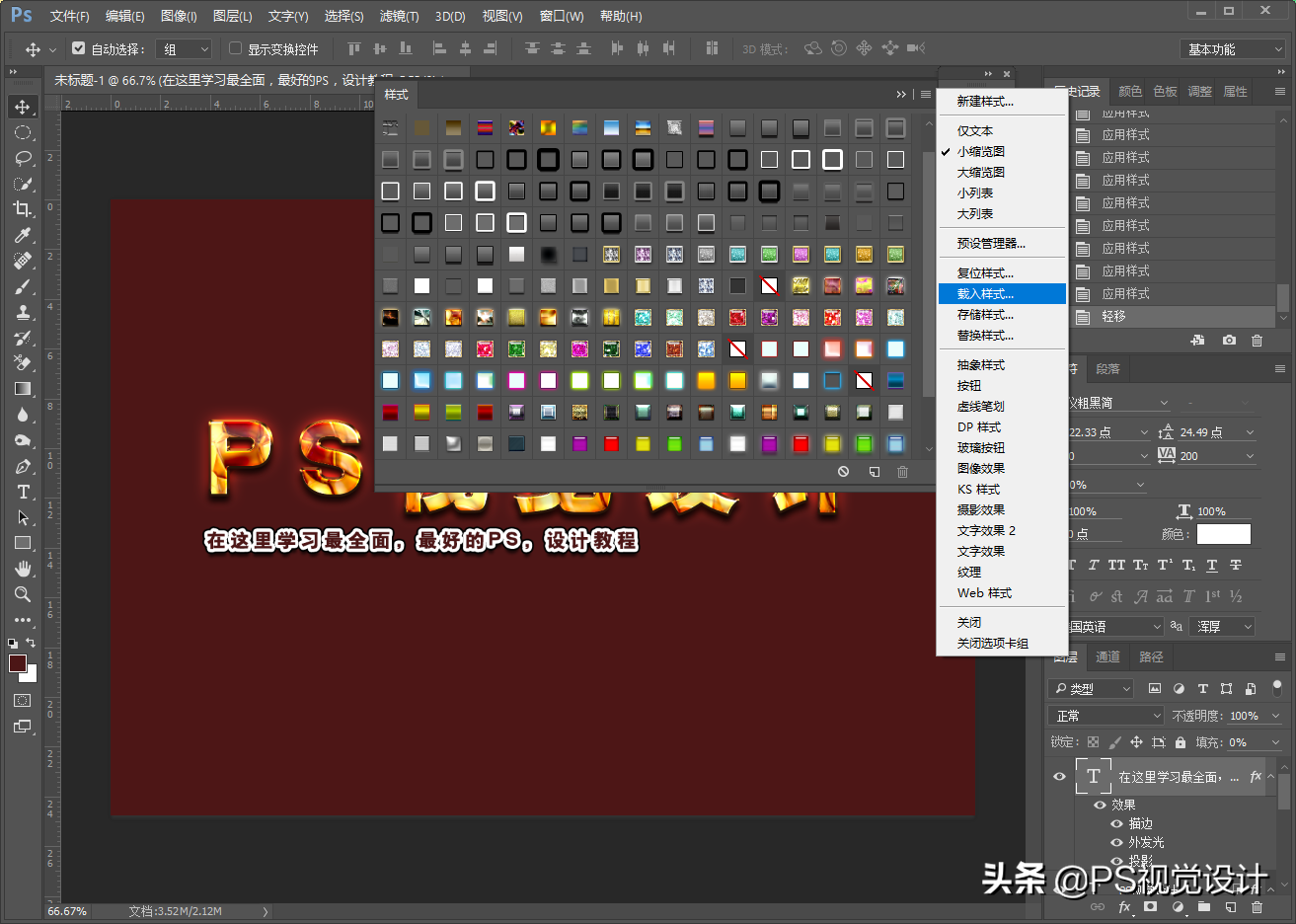Open layer filter 类型 dropdown
The width and height of the screenshot is (1296, 924).
pyautogui.click(x=1093, y=688)
